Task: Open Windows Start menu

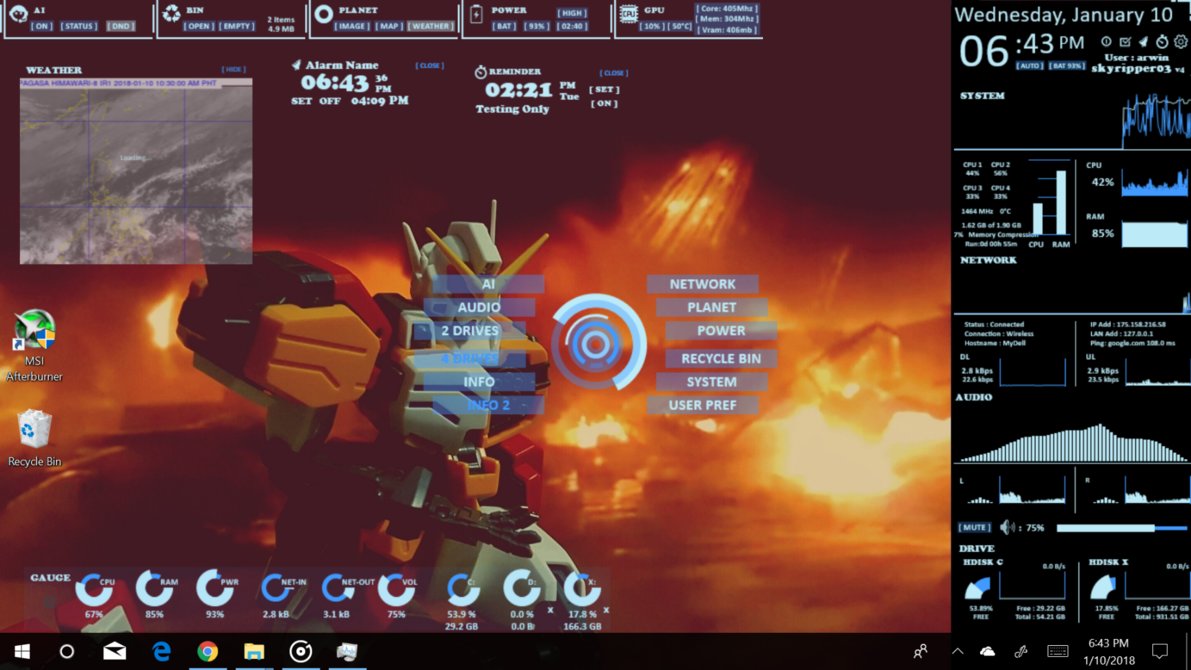Action: click(x=22, y=651)
